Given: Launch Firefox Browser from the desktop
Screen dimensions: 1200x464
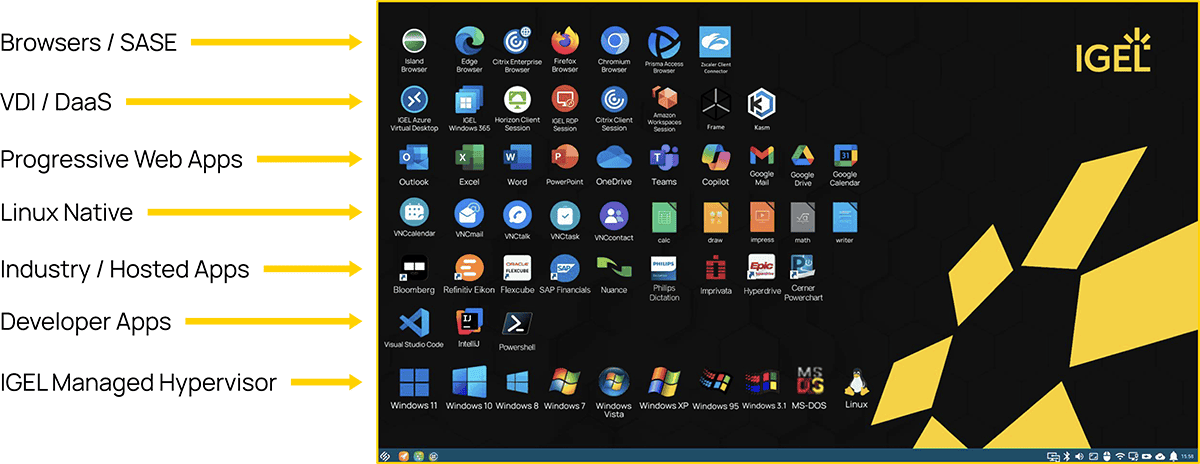Looking at the screenshot, I should 565,42.
